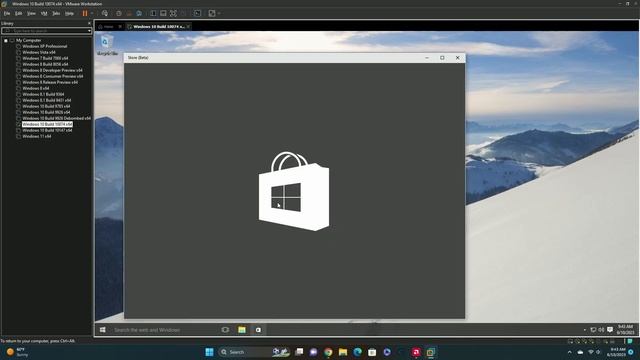The height and width of the screenshot is (360, 640).
Task: Open the View menu in VMware
Action: click(31, 13)
